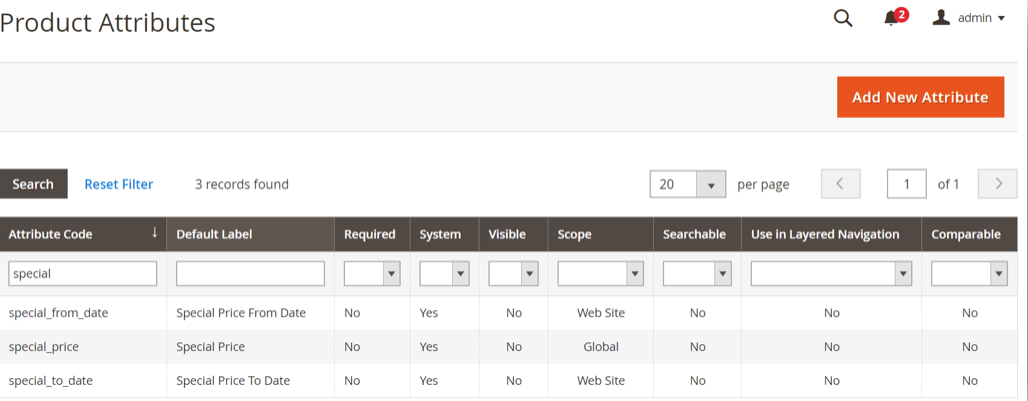Click the Special Price To Date label
The height and width of the screenshot is (401, 1028).
[233, 381]
